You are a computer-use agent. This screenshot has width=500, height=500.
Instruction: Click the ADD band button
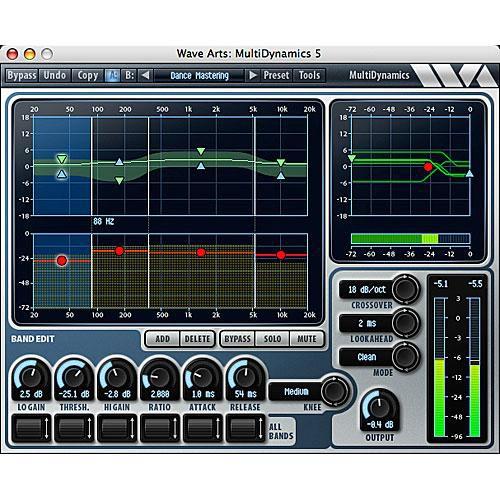point(163,339)
